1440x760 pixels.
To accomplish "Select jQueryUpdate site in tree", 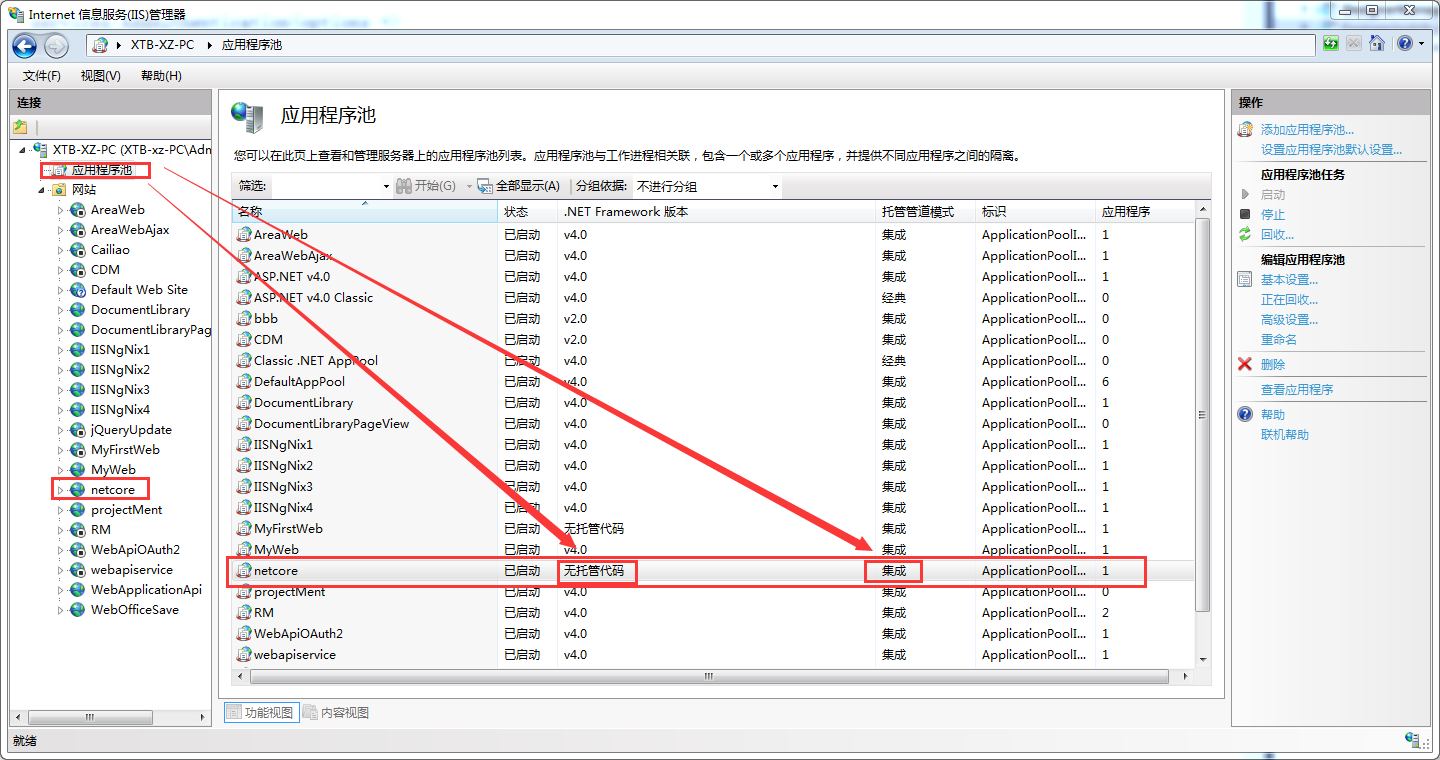I will pos(131,430).
